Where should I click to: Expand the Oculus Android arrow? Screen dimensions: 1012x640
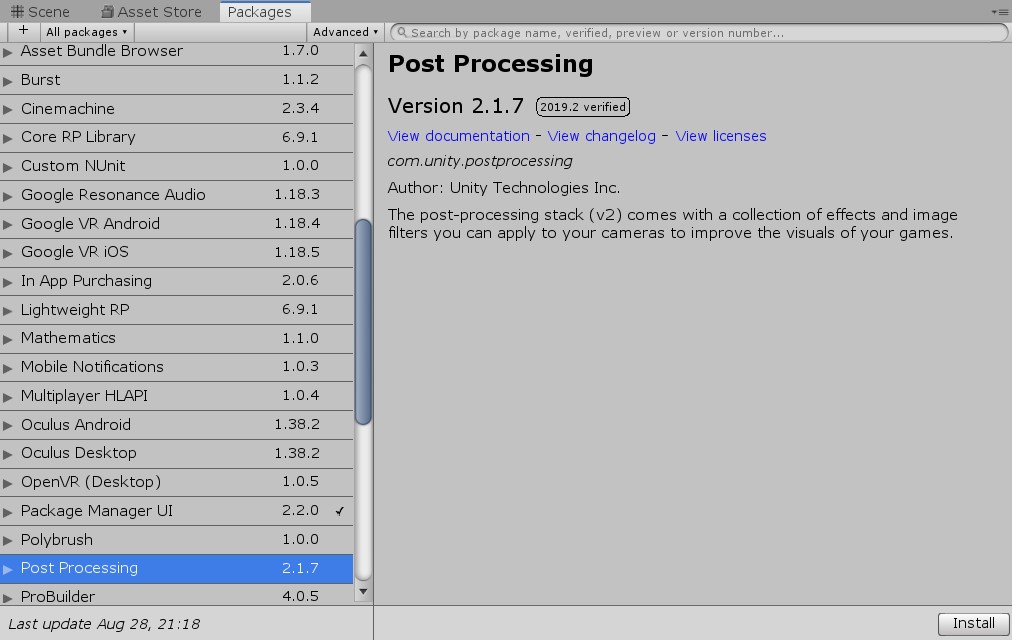(8, 425)
